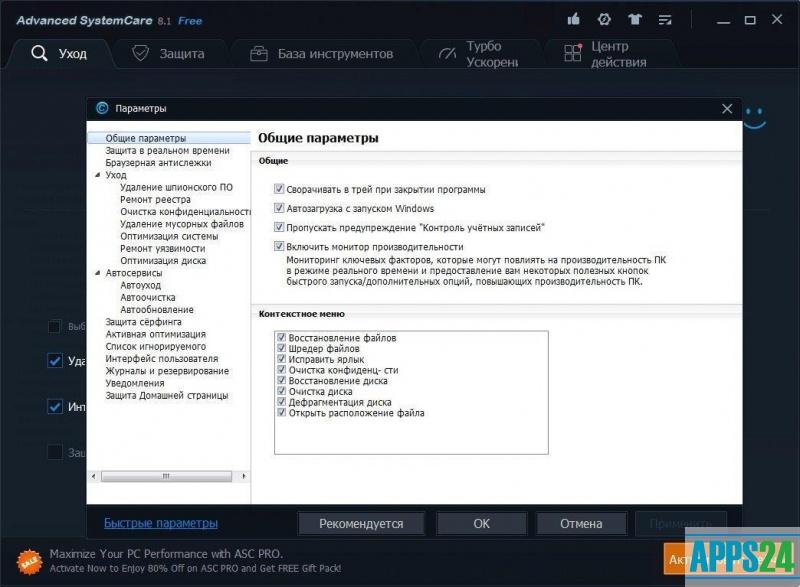
Task: Click the Рекомендуется button
Action: pyautogui.click(x=361, y=523)
